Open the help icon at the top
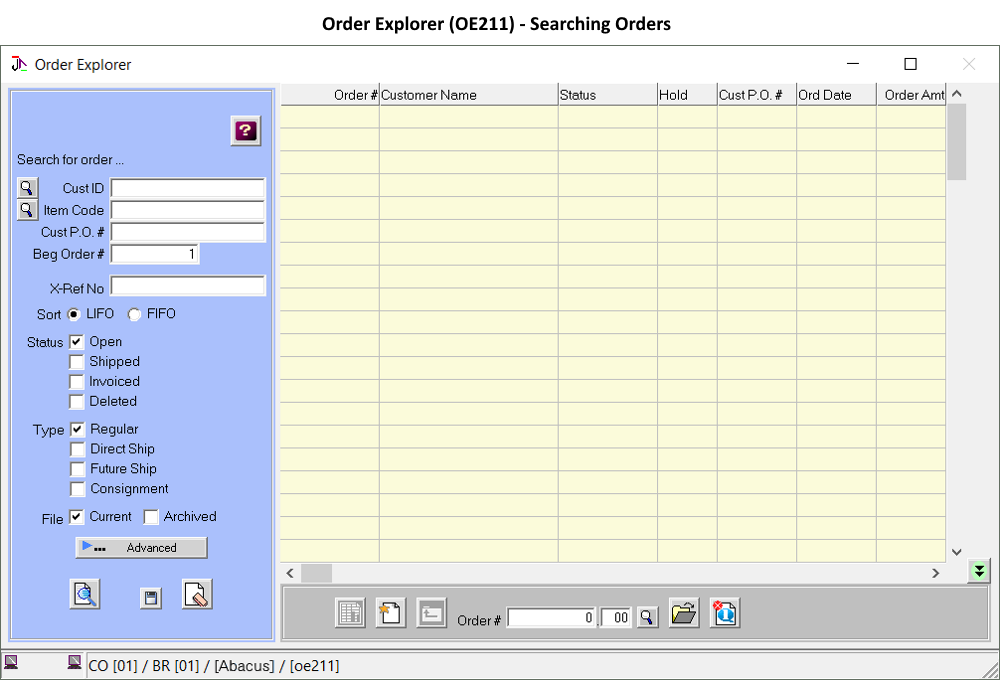 pyautogui.click(x=245, y=130)
